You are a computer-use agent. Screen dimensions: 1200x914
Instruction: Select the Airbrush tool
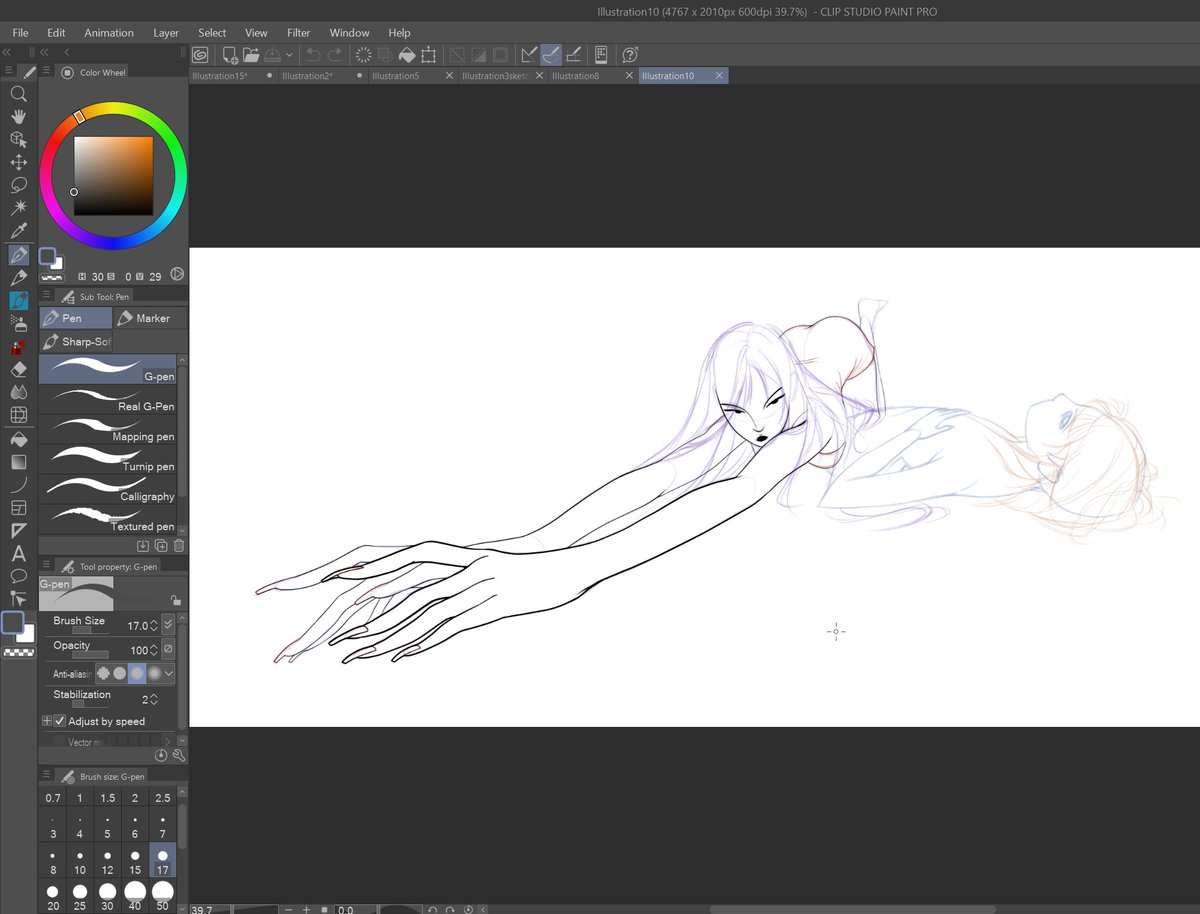pos(18,323)
